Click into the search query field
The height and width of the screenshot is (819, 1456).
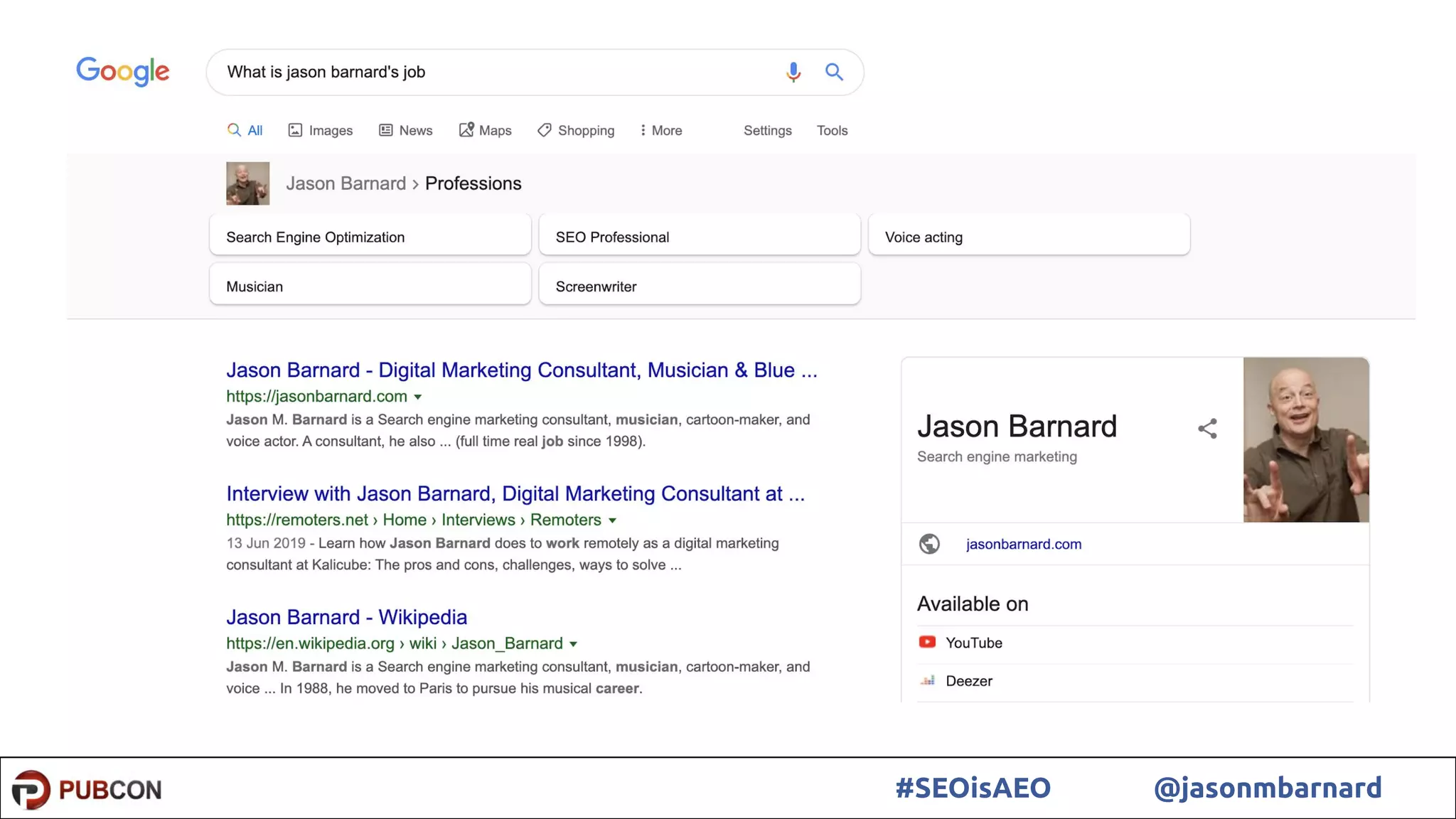pyautogui.click(x=498, y=72)
